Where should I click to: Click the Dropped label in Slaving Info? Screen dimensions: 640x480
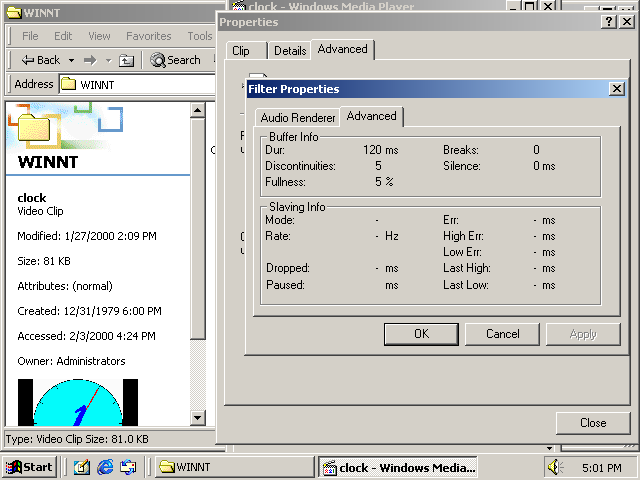[x=288, y=268]
